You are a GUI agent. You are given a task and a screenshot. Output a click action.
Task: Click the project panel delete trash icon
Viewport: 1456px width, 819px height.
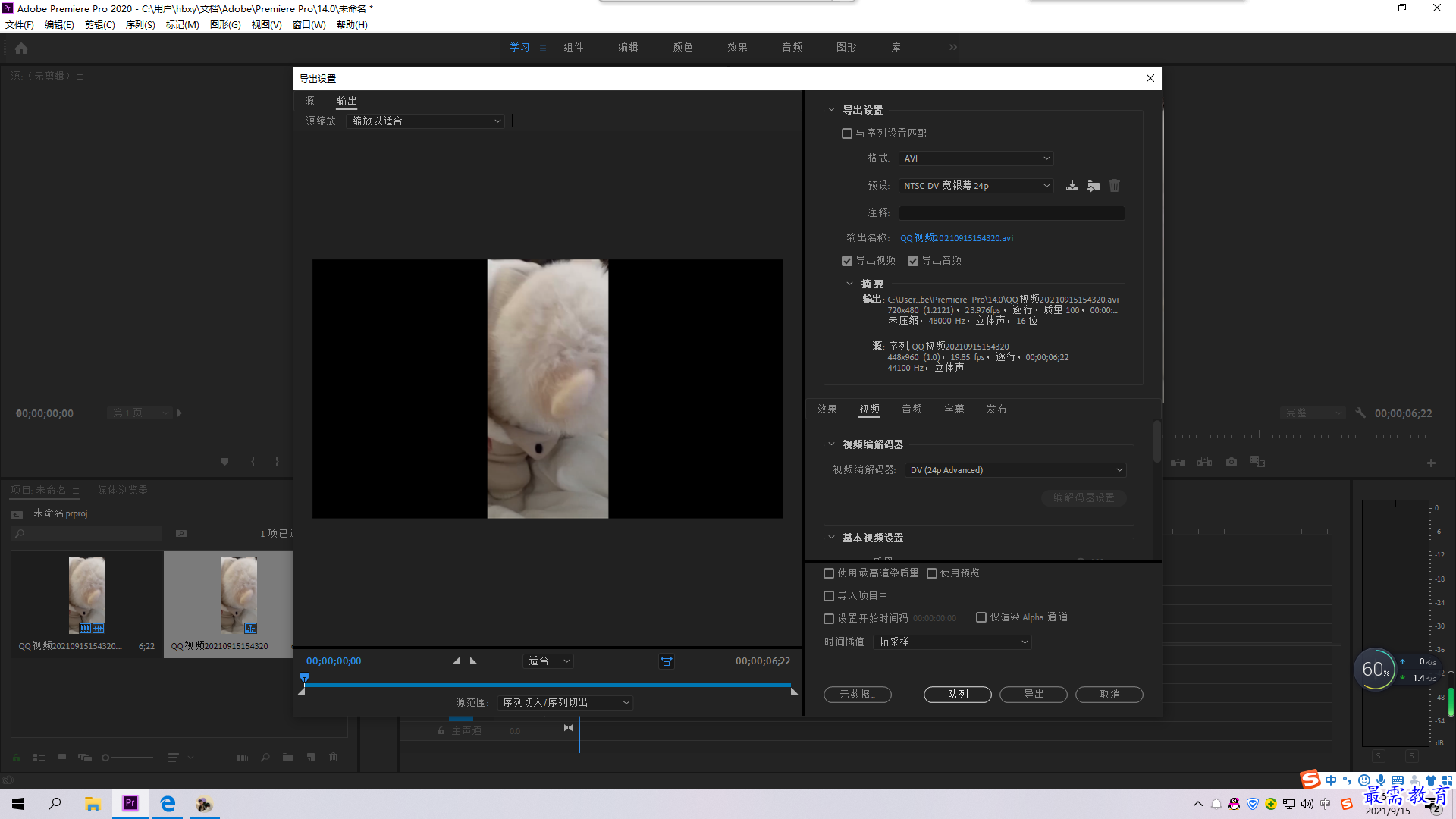click(333, 757)
